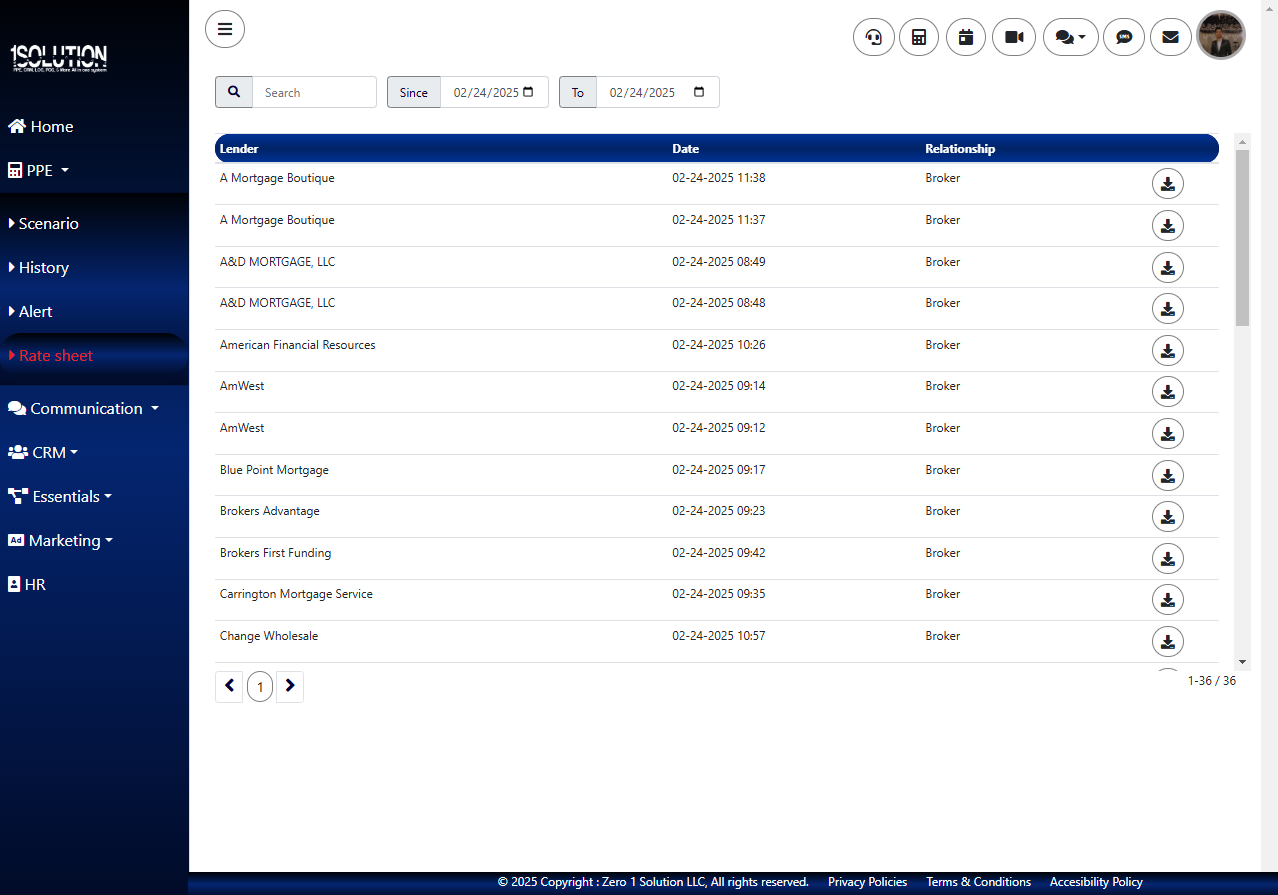Open the calculator tool icon

click(919, 38)
